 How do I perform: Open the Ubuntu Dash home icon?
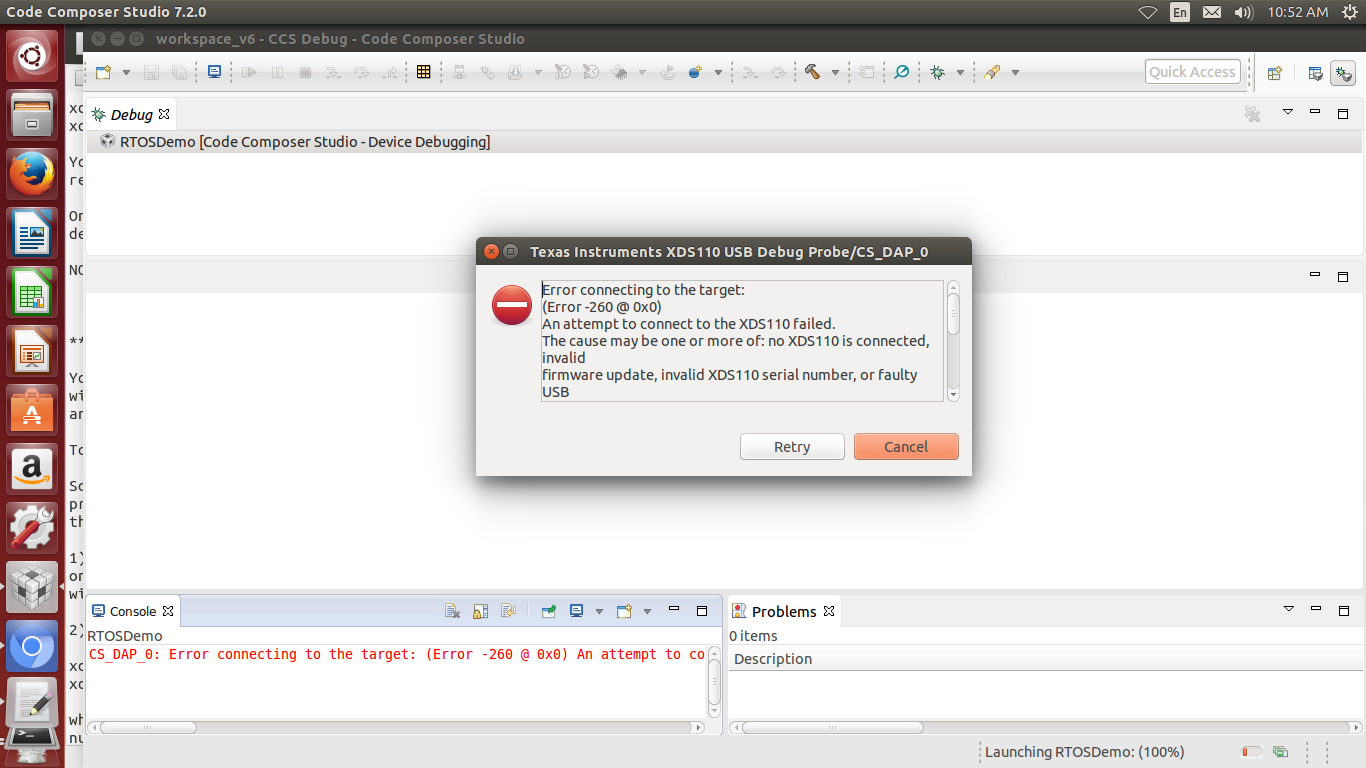point(32,56)
